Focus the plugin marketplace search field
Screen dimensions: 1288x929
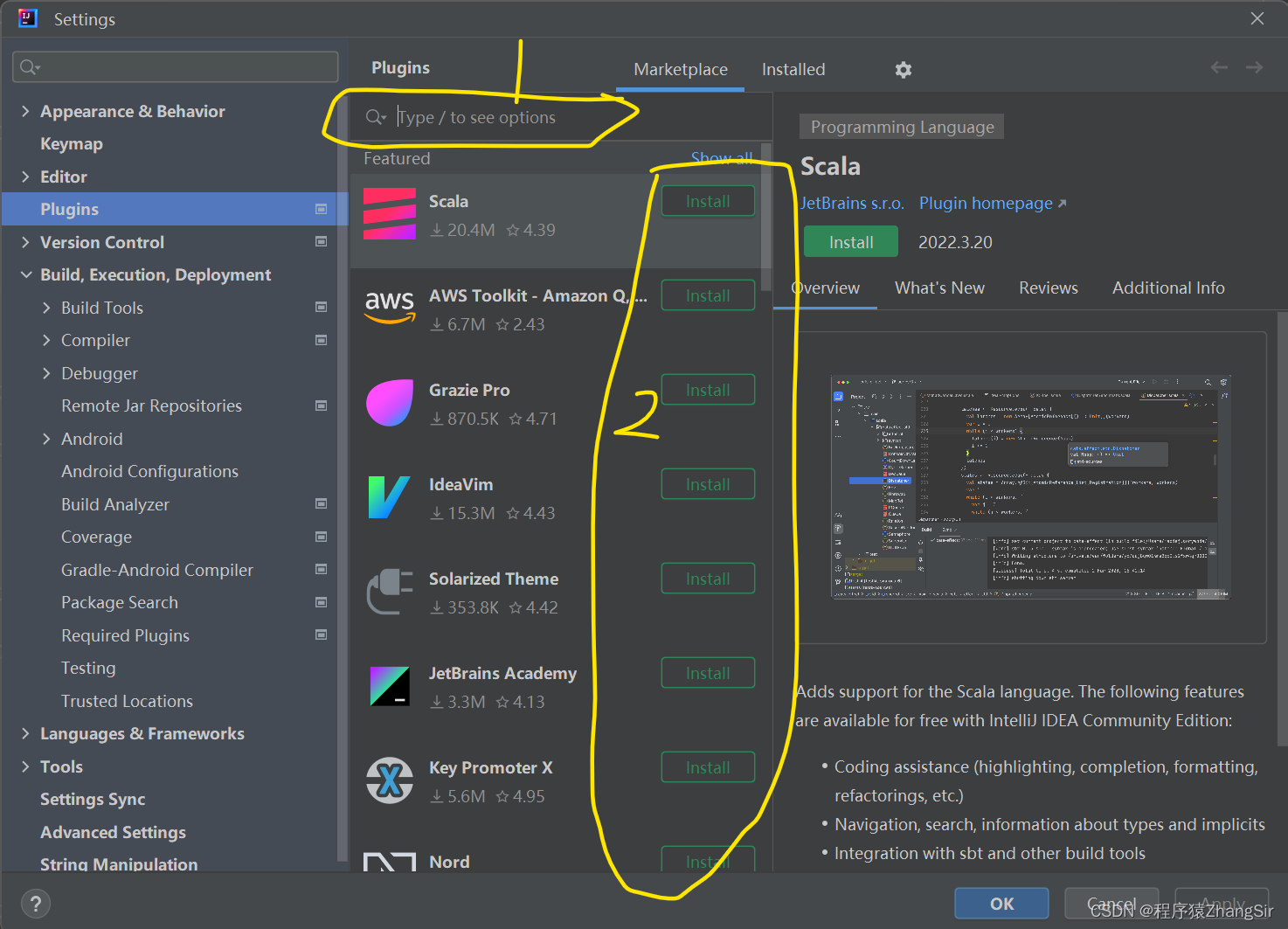click(560, 117)
